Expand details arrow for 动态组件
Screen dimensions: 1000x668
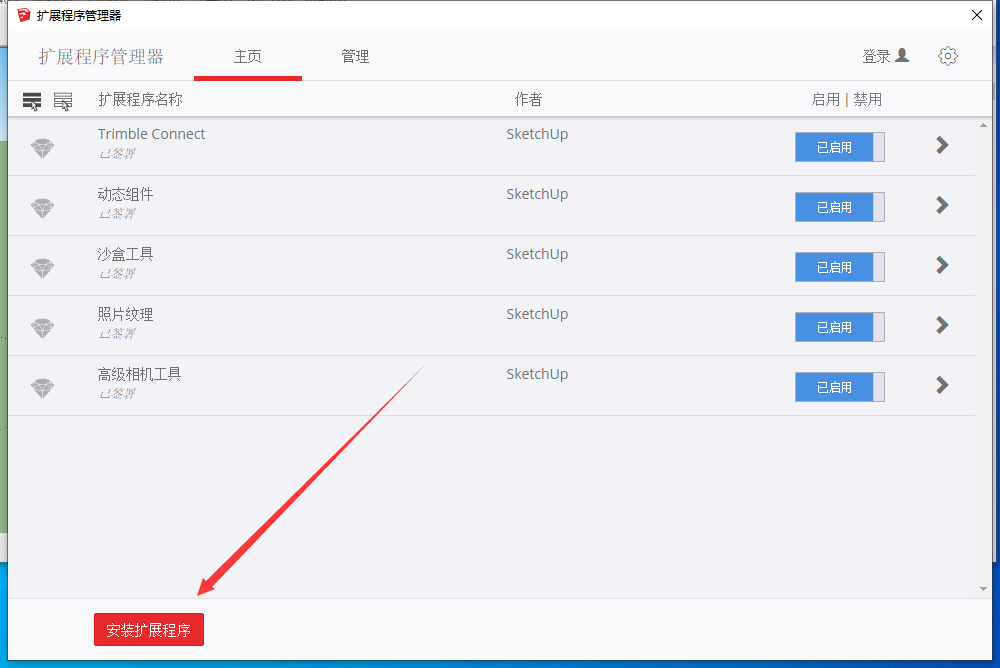coord(942,205)
